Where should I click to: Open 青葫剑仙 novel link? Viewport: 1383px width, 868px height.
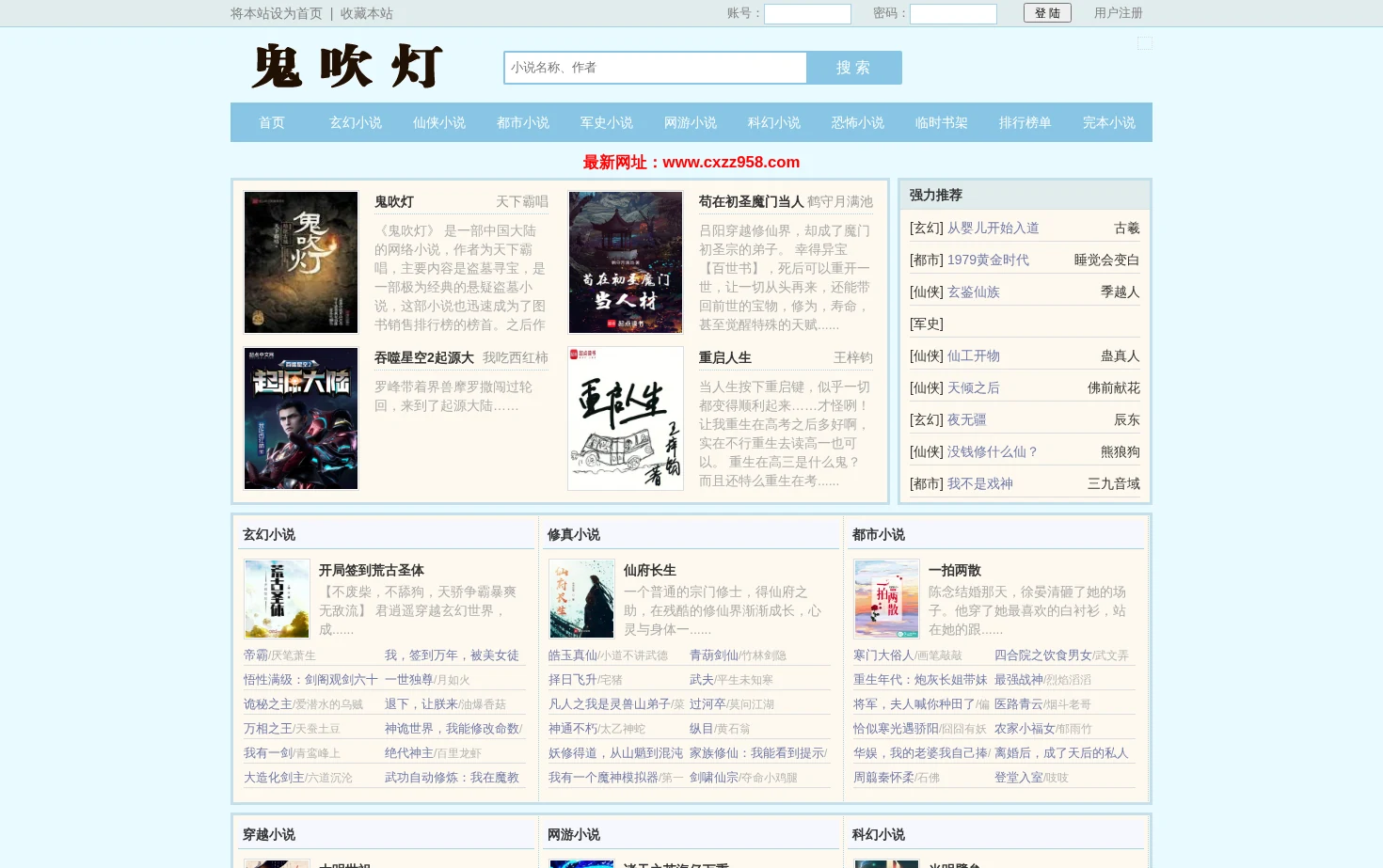[714, 655]
